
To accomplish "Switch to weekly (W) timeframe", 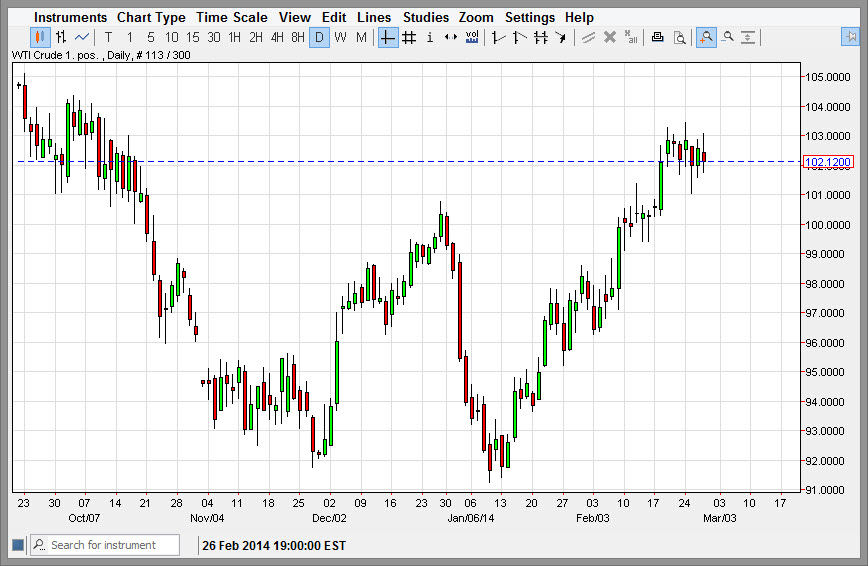I will point(340,38).
